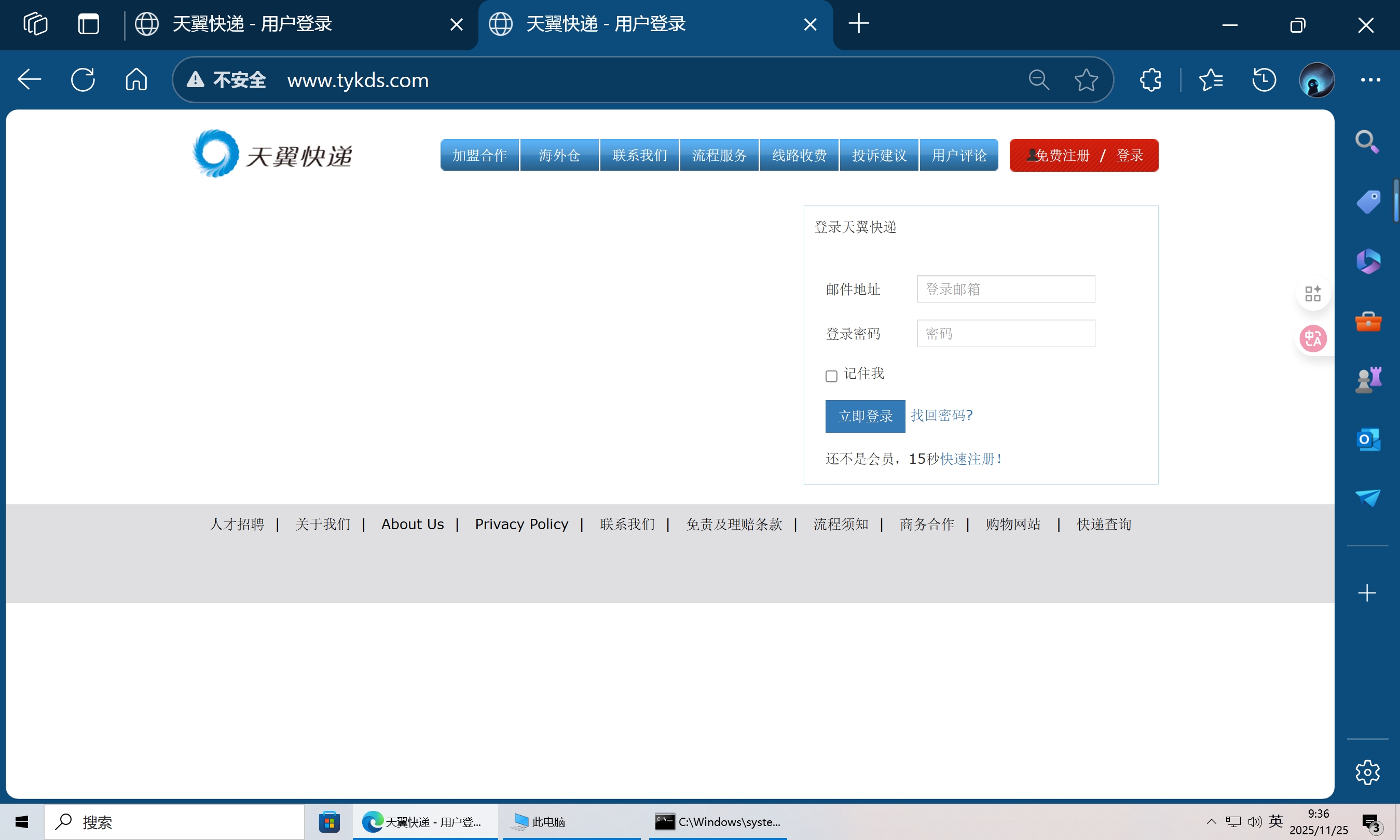
Task: Click the 找回密码? link
Action: [941, 416]
